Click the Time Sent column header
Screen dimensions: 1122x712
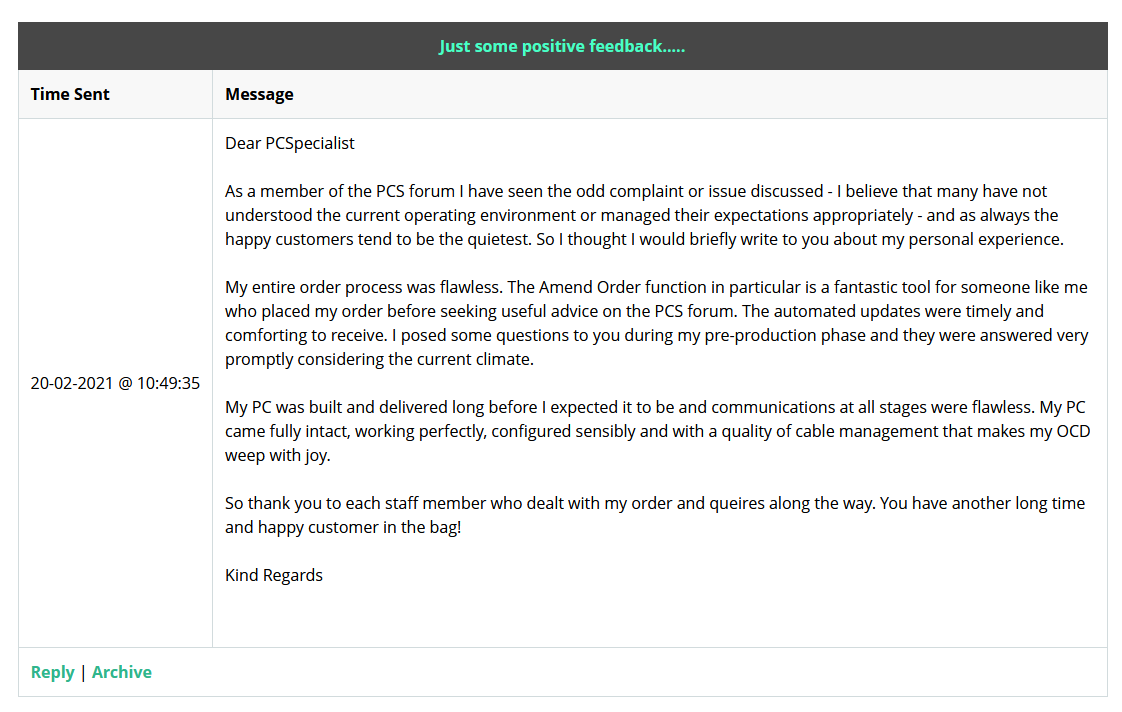(70, 94)
